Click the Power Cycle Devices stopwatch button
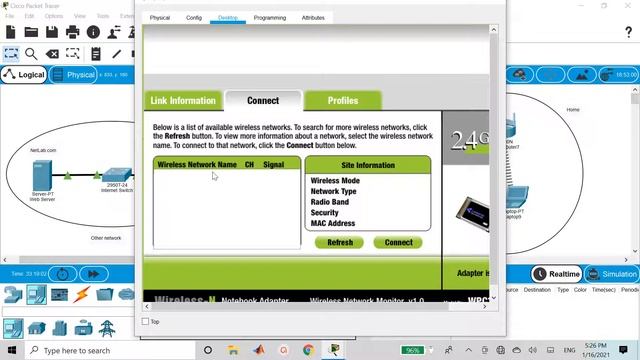The width and height of the screenshot is (640, 360). pos(62,274)
